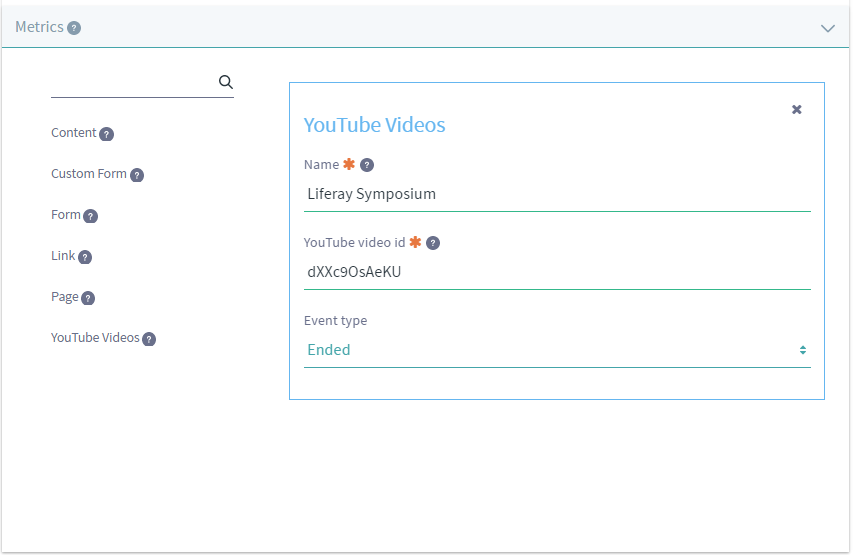Screen dimensions: 854x555
Task: Open help icon beside Form metric
Action: click(x=91, y=216)
